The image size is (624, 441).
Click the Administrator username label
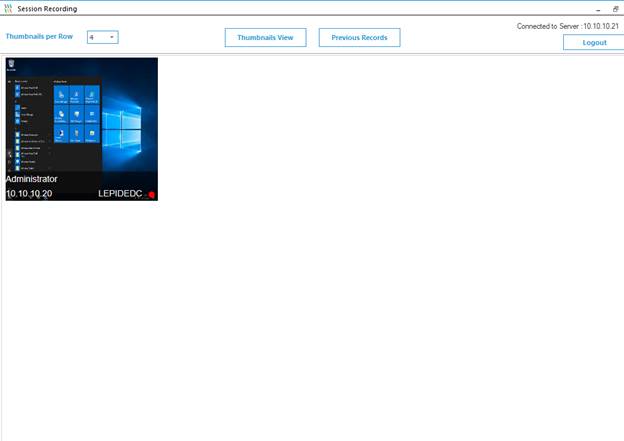tap(31, 179)
